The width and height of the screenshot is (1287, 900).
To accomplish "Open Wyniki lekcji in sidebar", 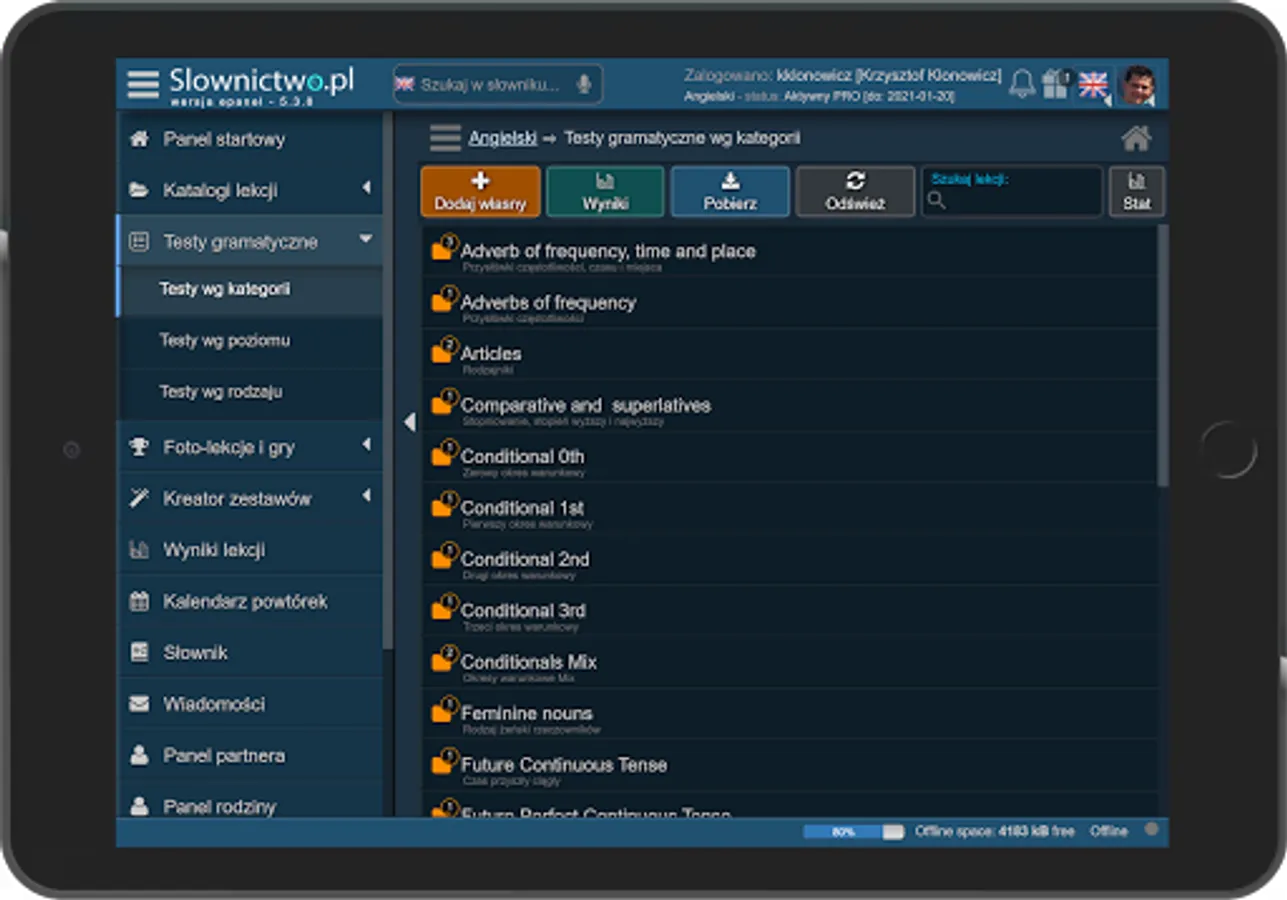I will point(249,550).
